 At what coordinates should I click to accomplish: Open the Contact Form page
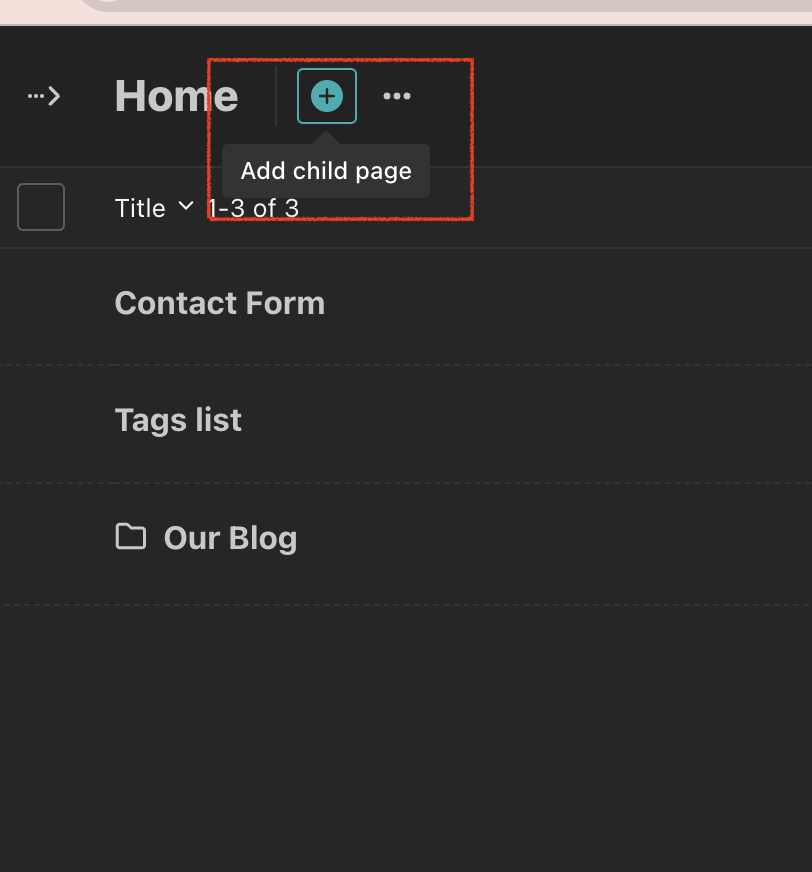220,303
